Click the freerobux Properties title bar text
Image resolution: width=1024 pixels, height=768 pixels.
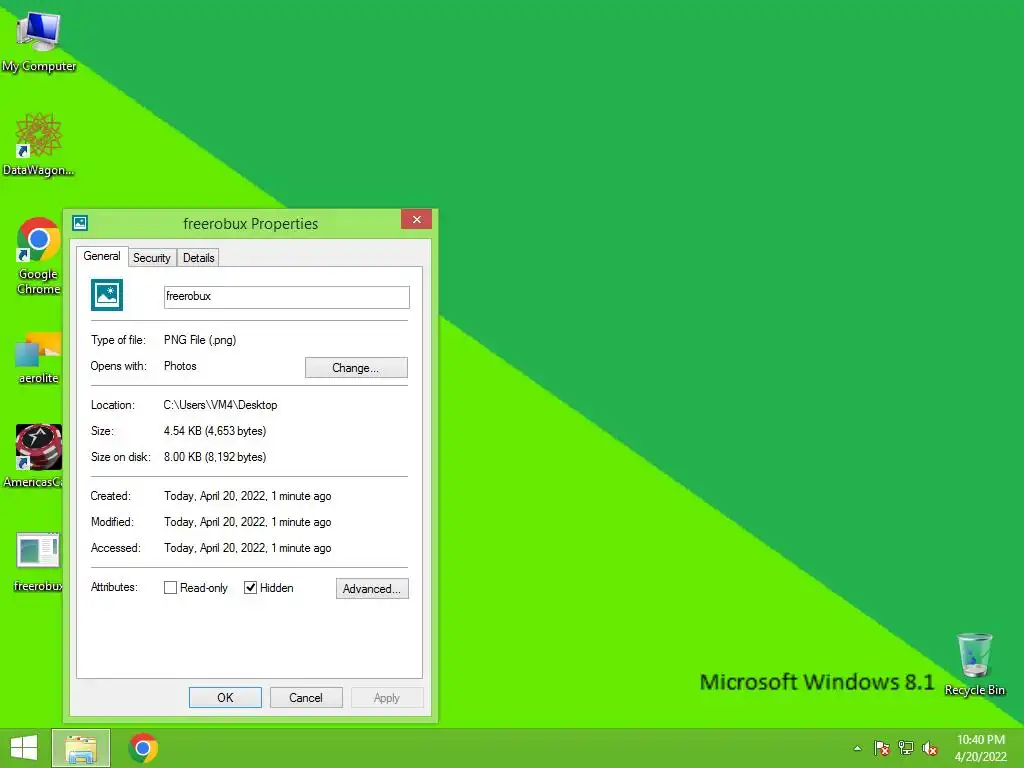251,223
